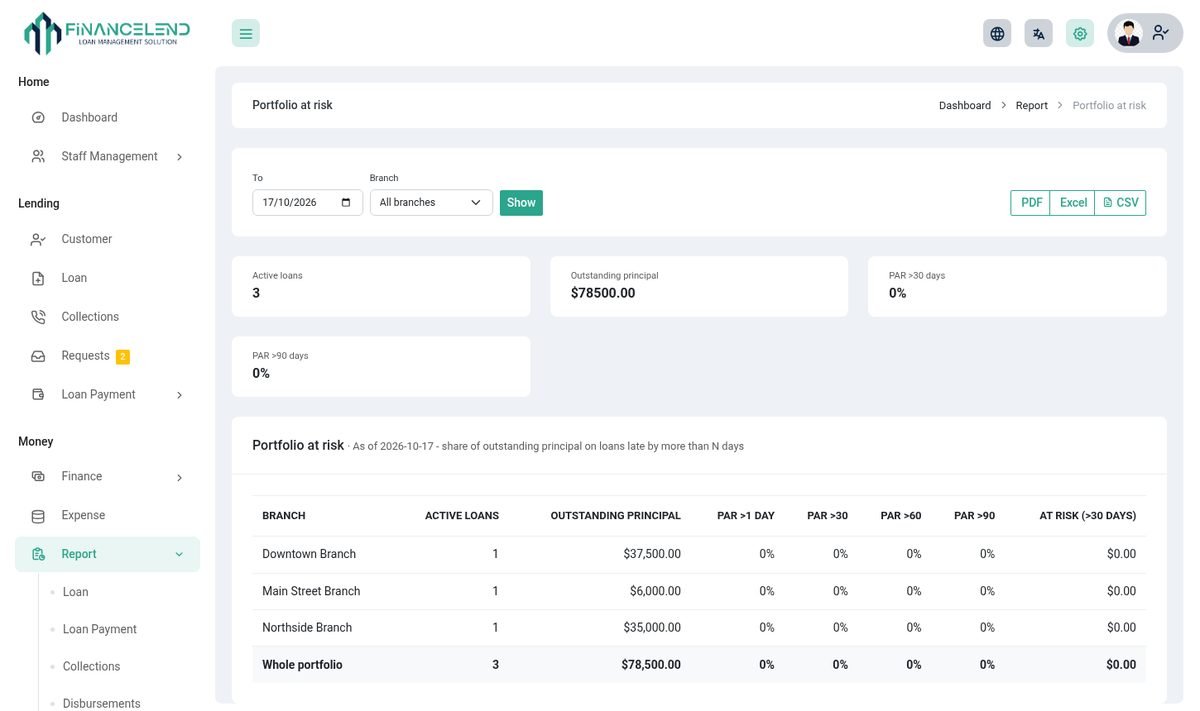This screenshot has height=711, width=1200.
Task: Open the globe icon in header
Action: tap(997, 33)
